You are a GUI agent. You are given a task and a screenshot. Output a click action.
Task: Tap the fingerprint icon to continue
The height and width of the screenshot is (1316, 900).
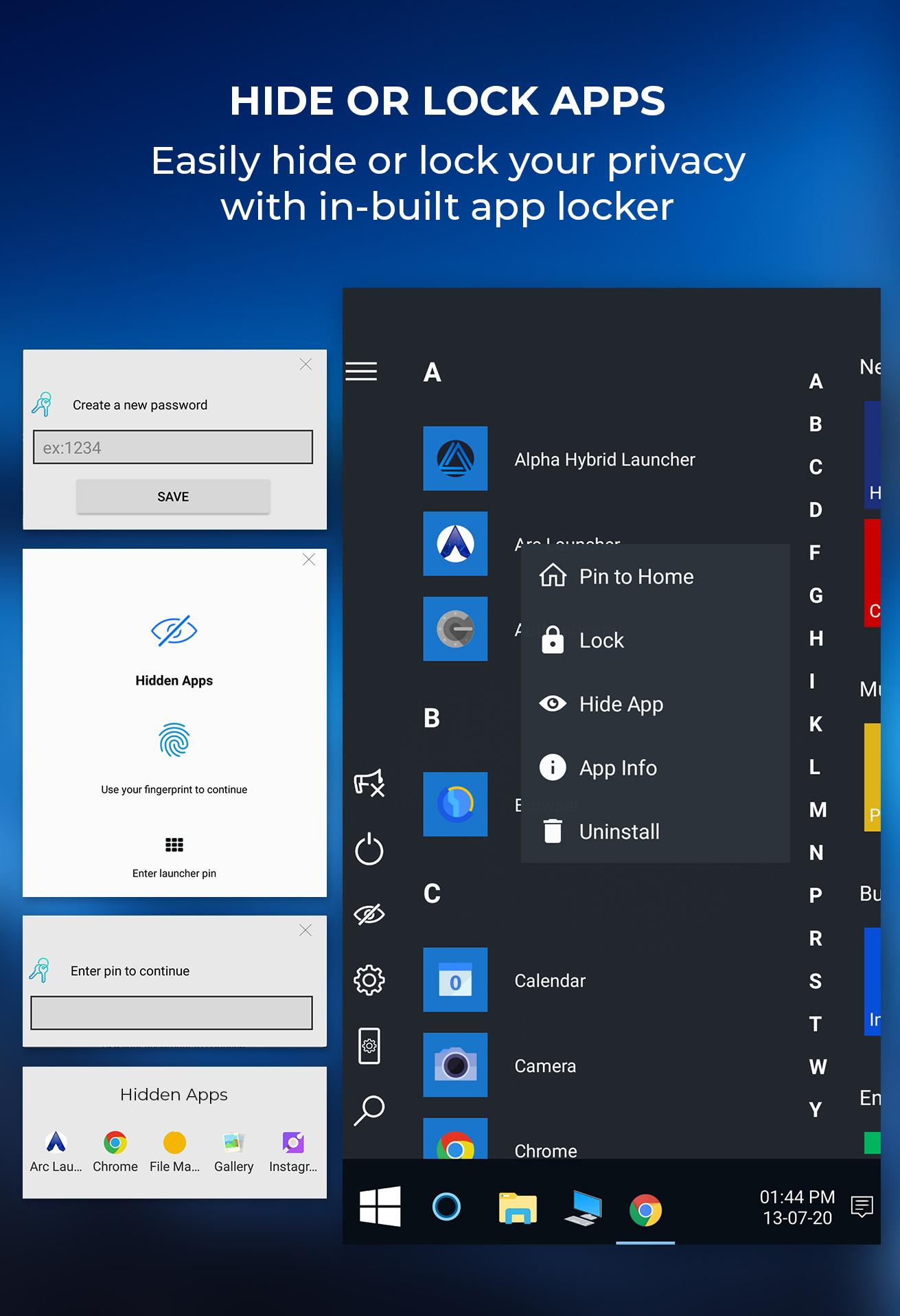click(x=174, y=740)
